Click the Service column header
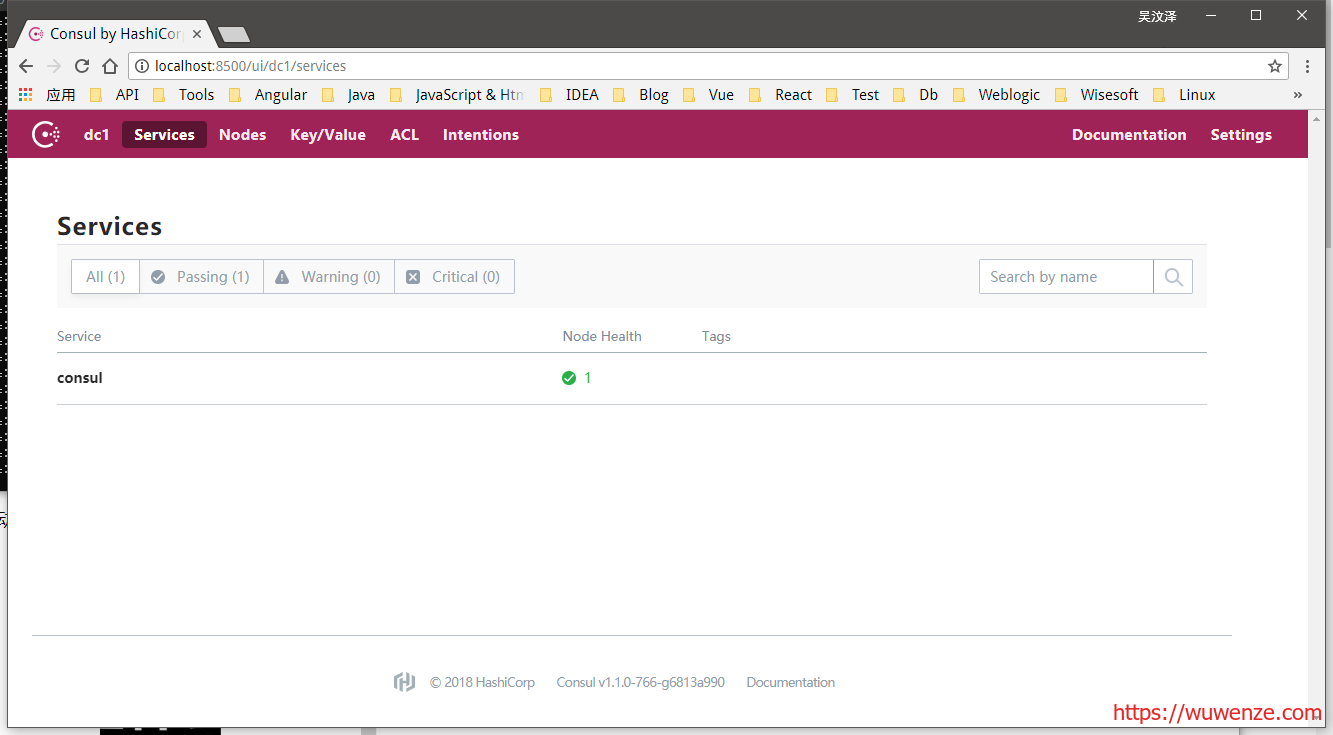 point(79,336)
